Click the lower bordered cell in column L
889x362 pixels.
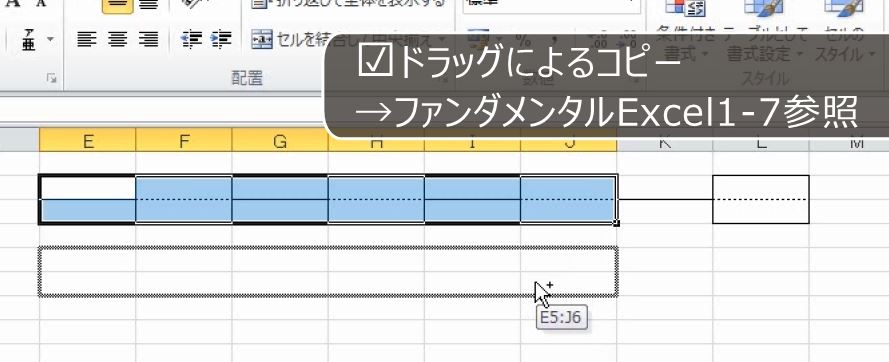tap(761, 211)
